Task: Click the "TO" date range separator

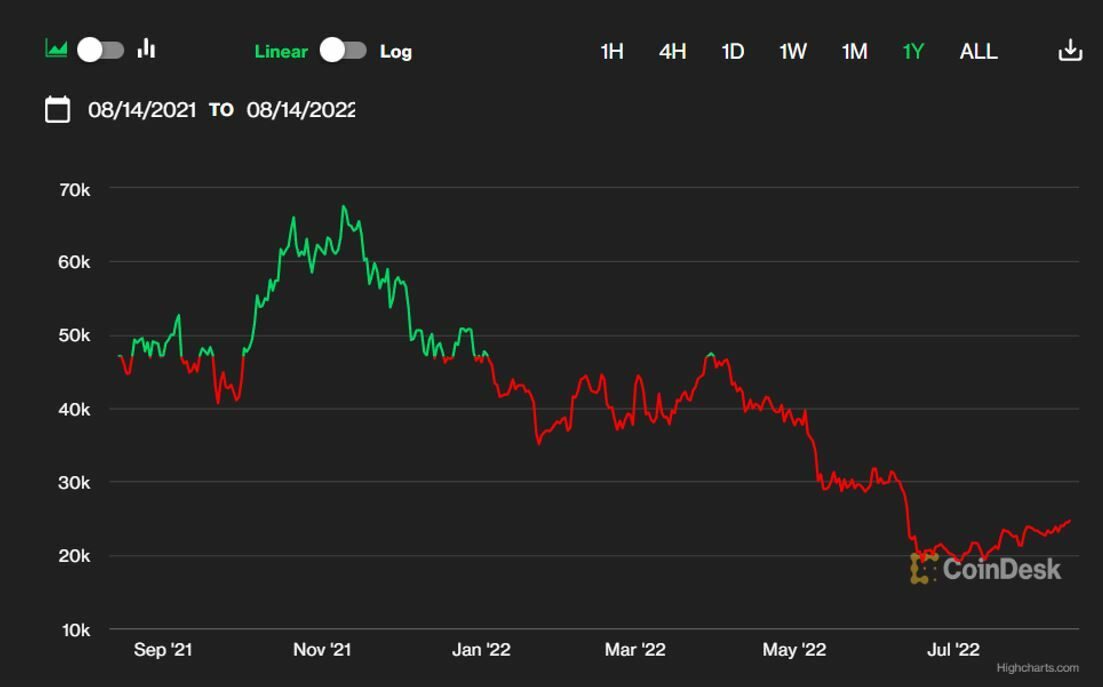Action: point(221,110)
